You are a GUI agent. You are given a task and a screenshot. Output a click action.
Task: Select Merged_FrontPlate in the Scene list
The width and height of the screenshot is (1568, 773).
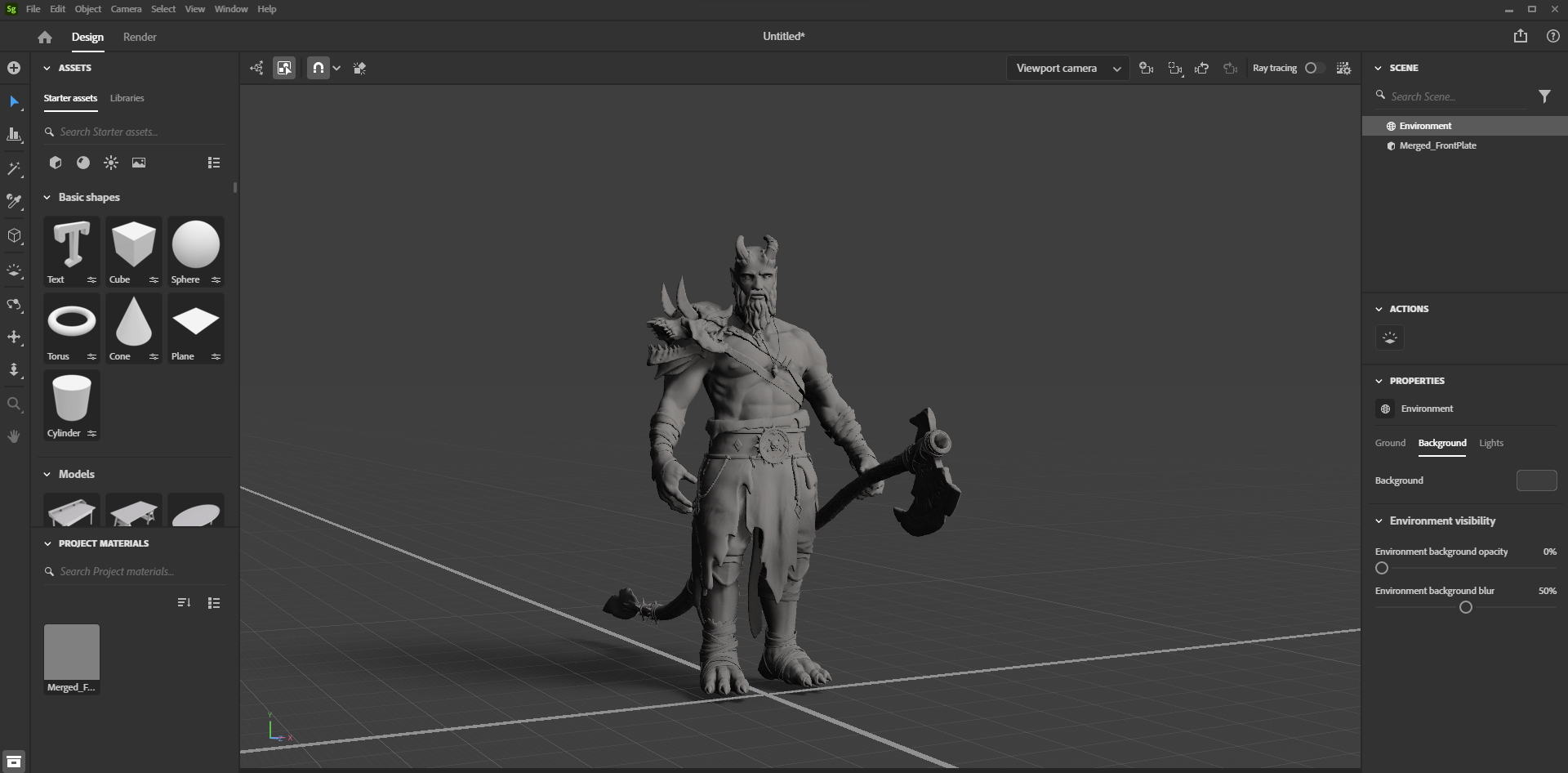1437,145
